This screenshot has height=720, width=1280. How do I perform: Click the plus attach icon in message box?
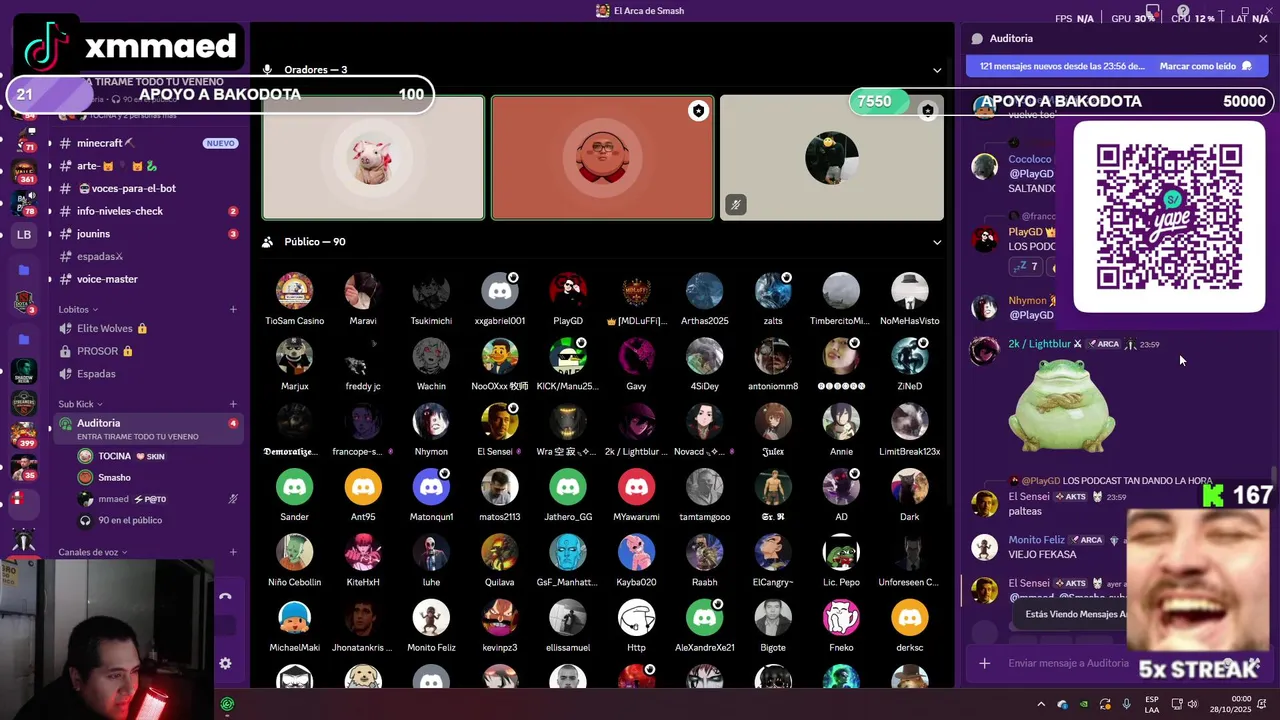(984, 663)
